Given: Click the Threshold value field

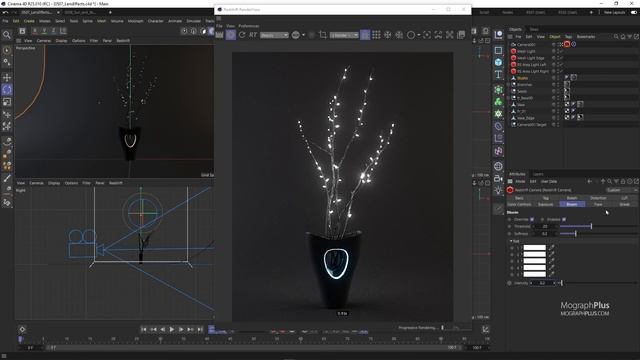Looking at the screenshot, I should click(545, 226).
